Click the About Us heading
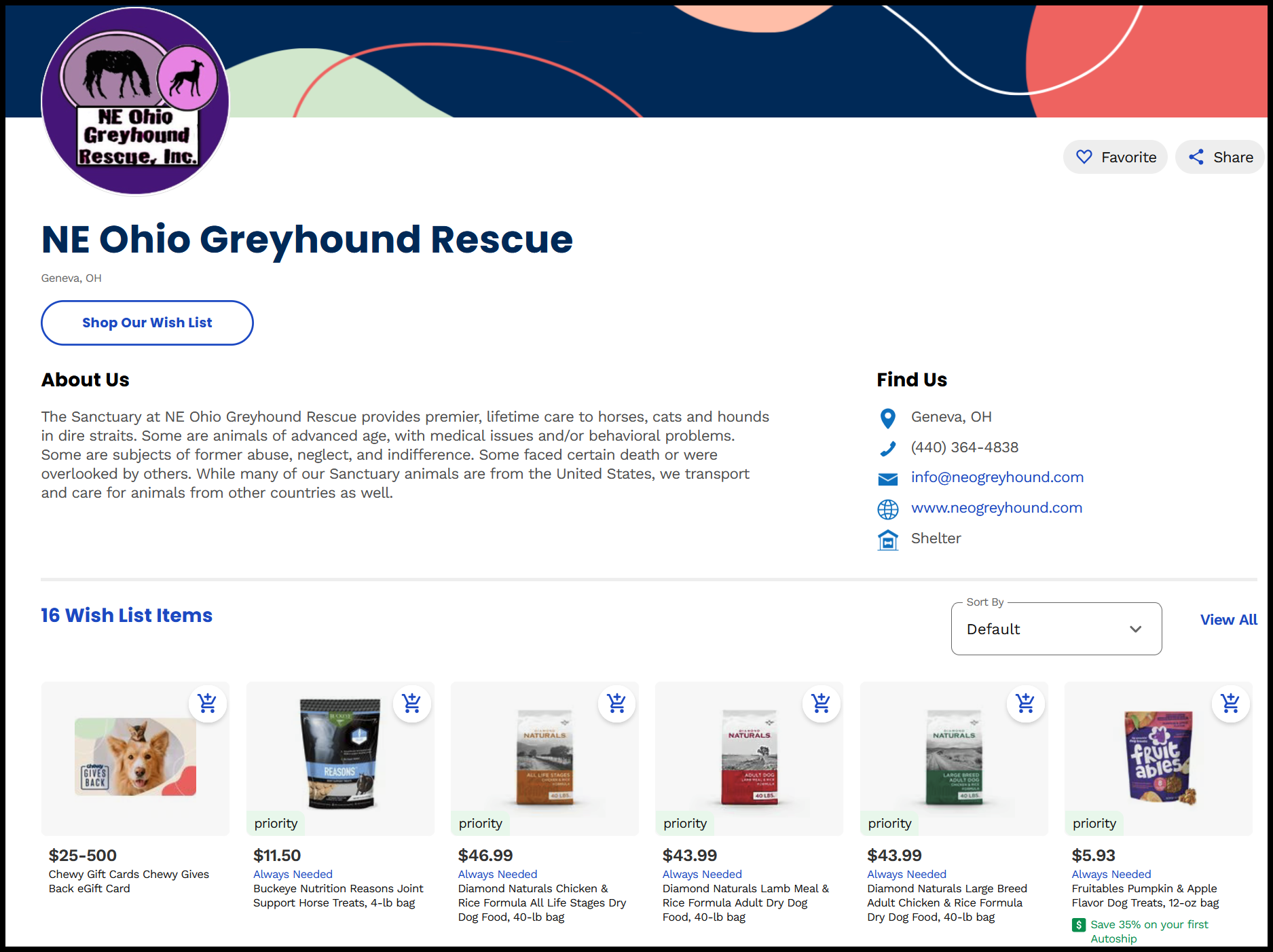 point(86,380)
